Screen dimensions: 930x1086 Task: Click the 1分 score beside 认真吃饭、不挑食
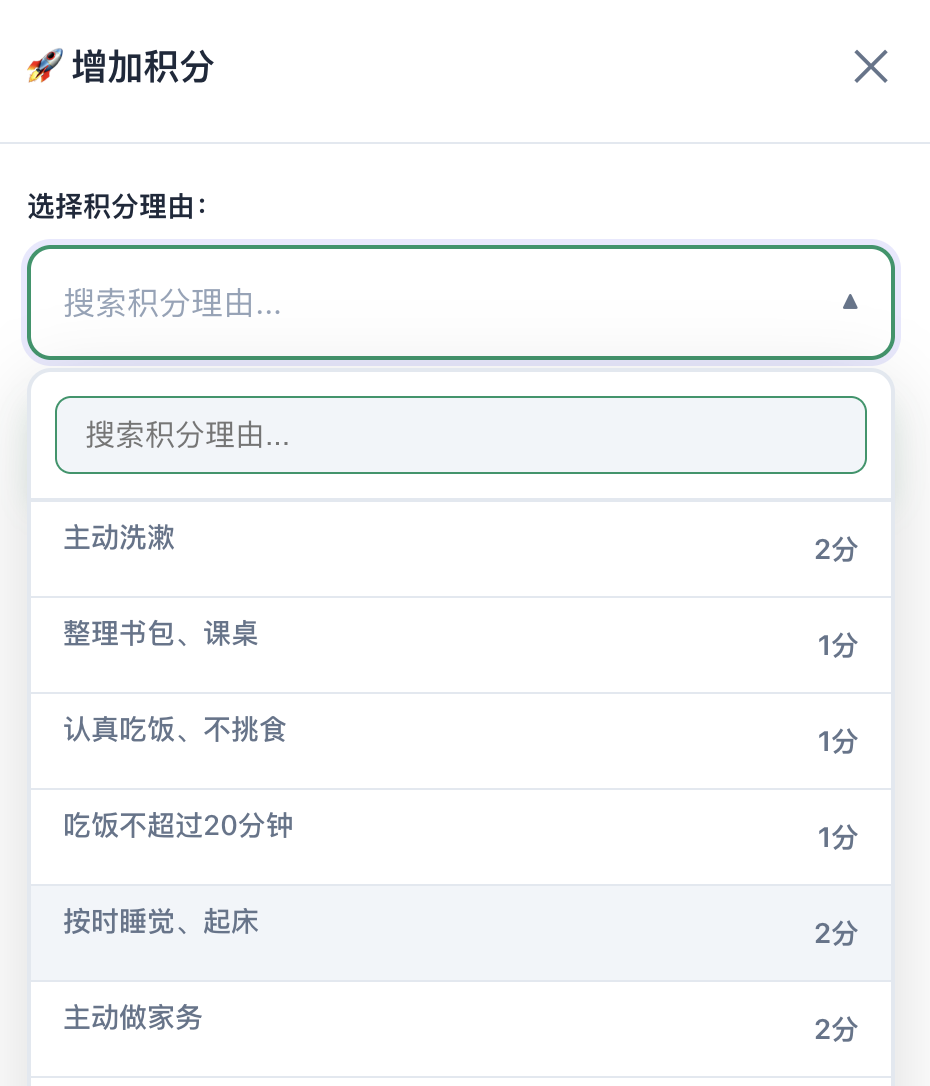pyautogui.click(x=837, y=742)
